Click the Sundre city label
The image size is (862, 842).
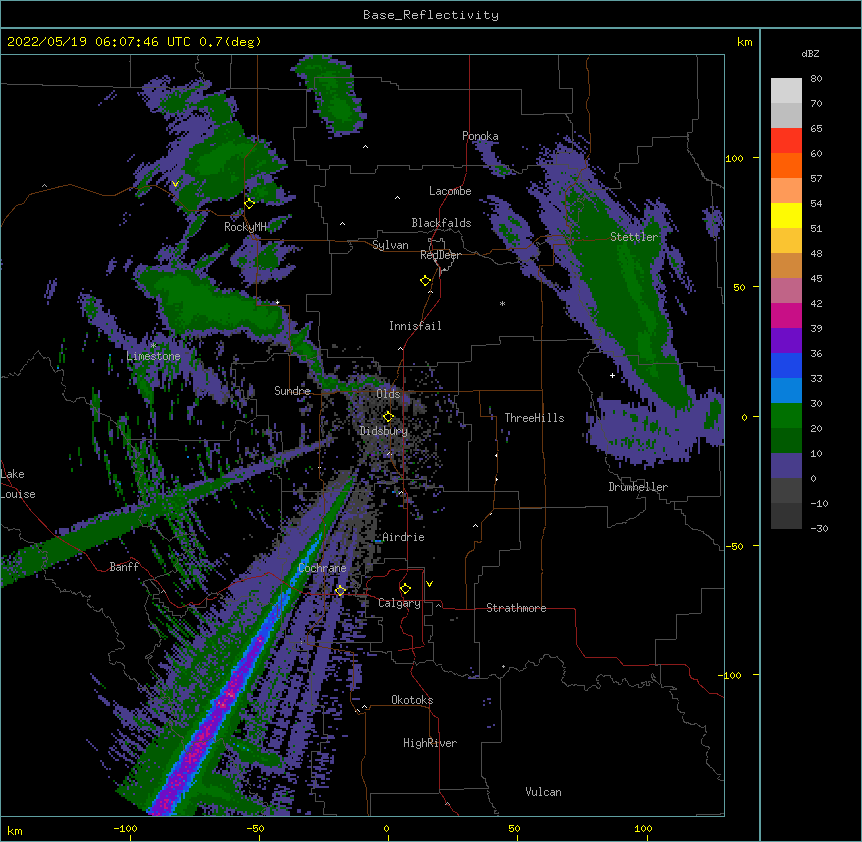tap(292, 391)
